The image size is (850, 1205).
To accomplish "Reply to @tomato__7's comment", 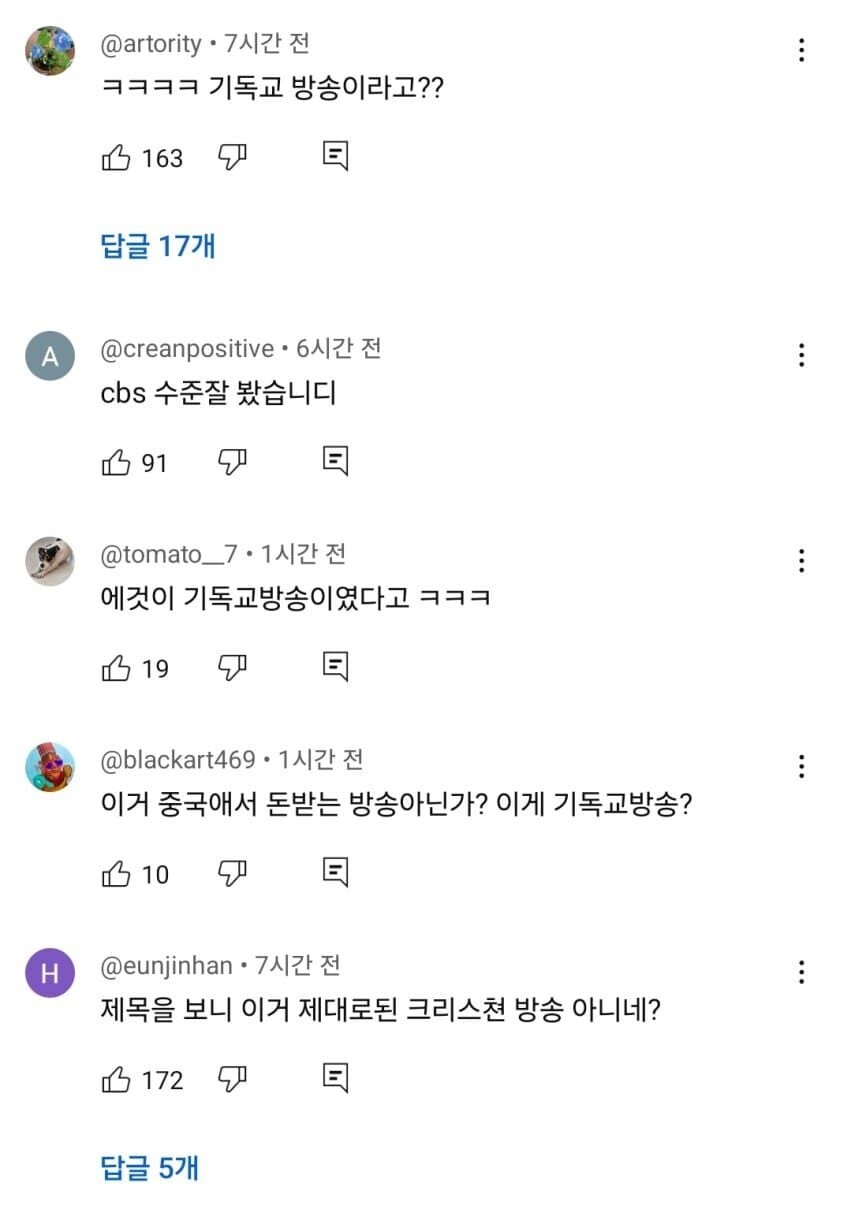I will [336, 667].
